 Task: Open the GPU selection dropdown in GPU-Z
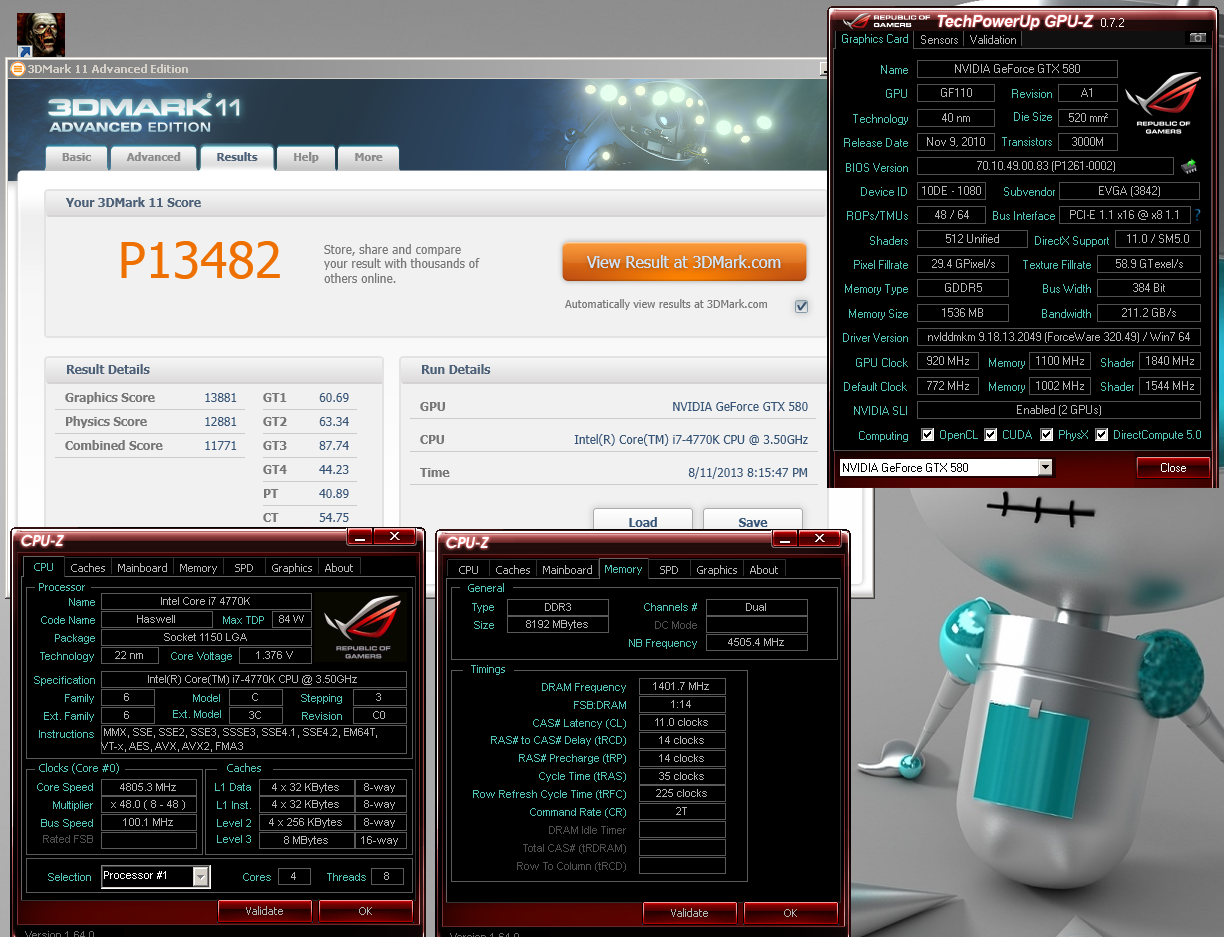[1045, 467]
